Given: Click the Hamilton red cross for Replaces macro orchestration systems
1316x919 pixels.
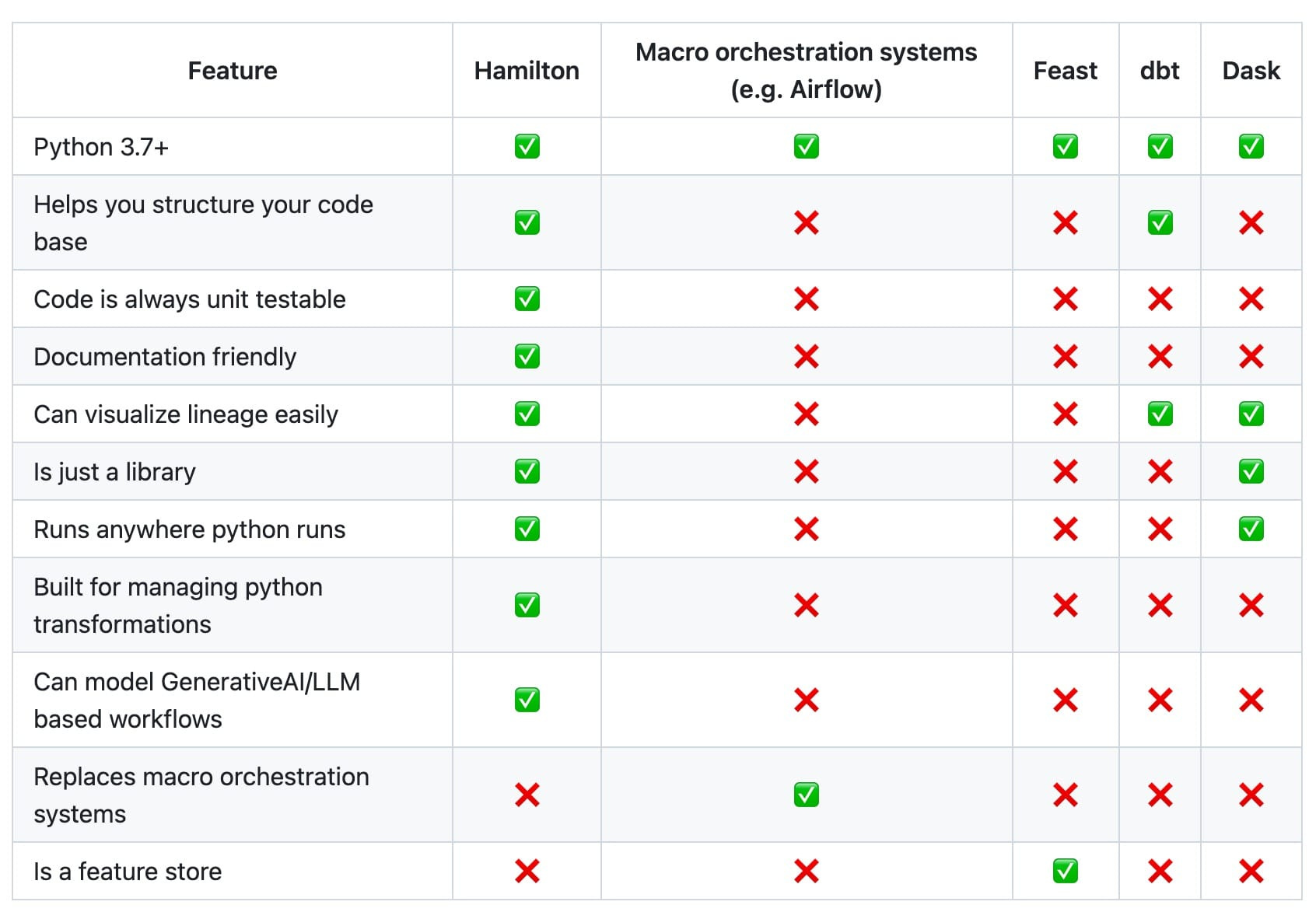Looking at the screenshot, I should 527,795.
